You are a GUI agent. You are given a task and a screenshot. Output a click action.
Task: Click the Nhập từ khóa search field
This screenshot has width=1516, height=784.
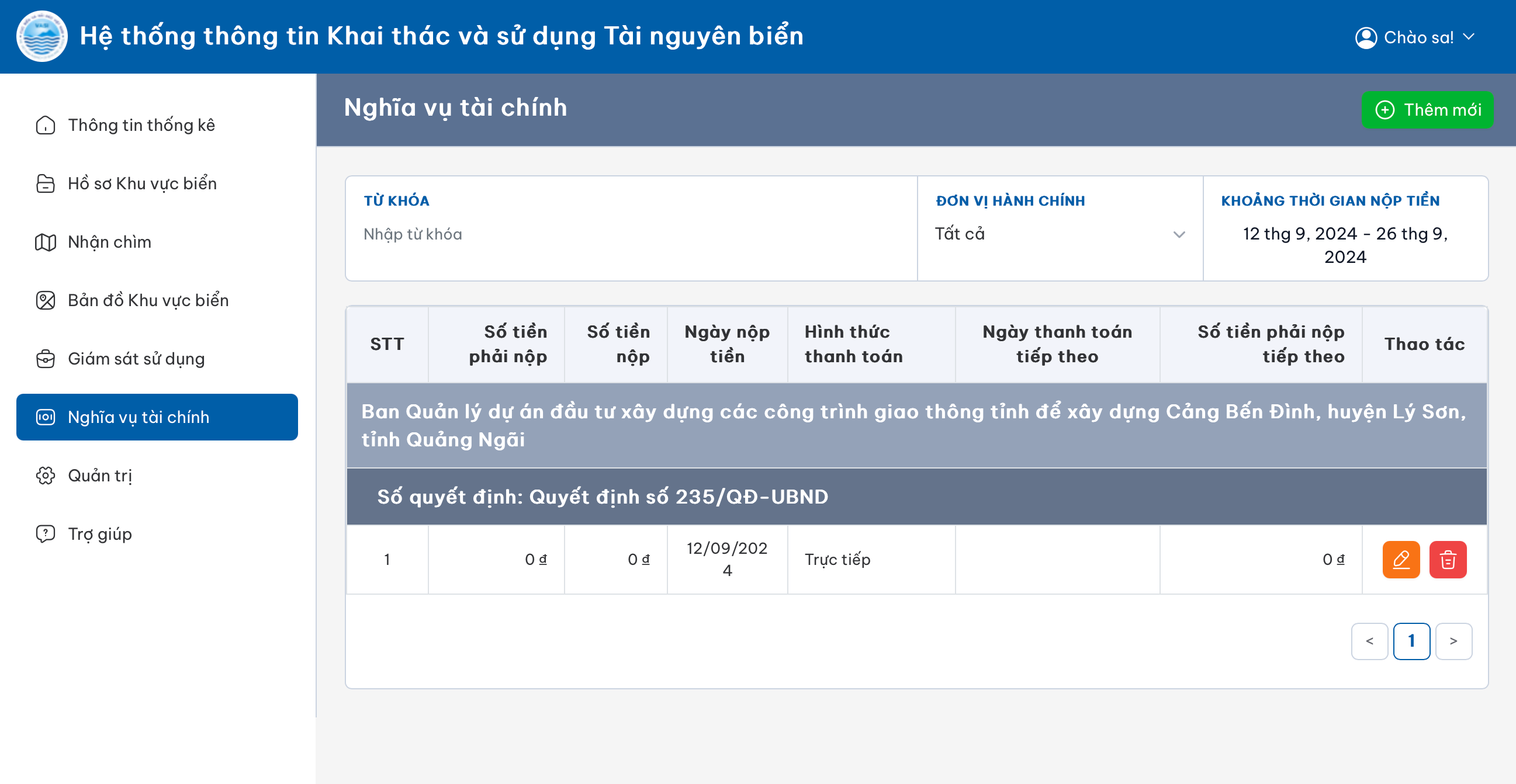pos(589,234)
